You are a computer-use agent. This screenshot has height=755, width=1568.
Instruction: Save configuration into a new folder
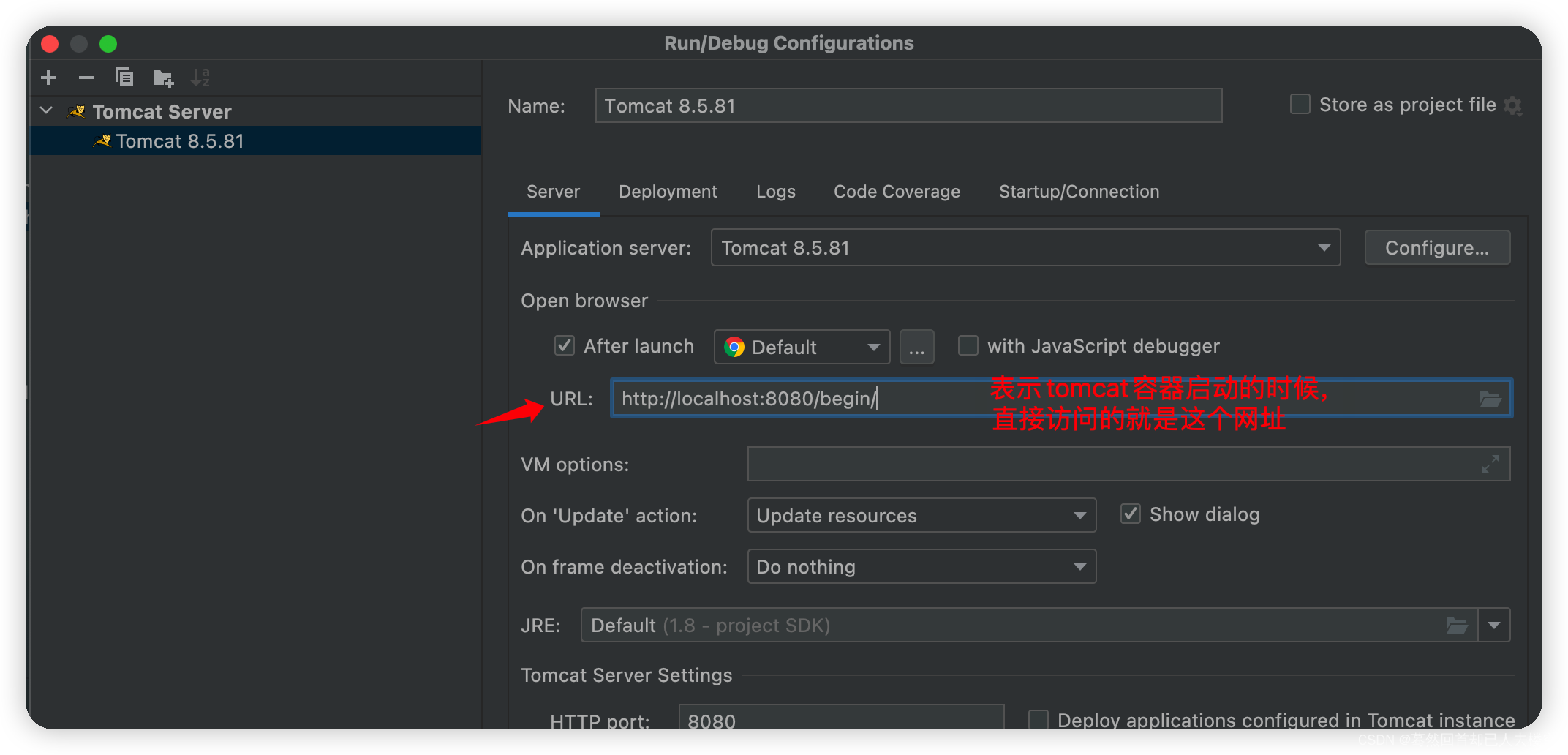pos(162,78)
